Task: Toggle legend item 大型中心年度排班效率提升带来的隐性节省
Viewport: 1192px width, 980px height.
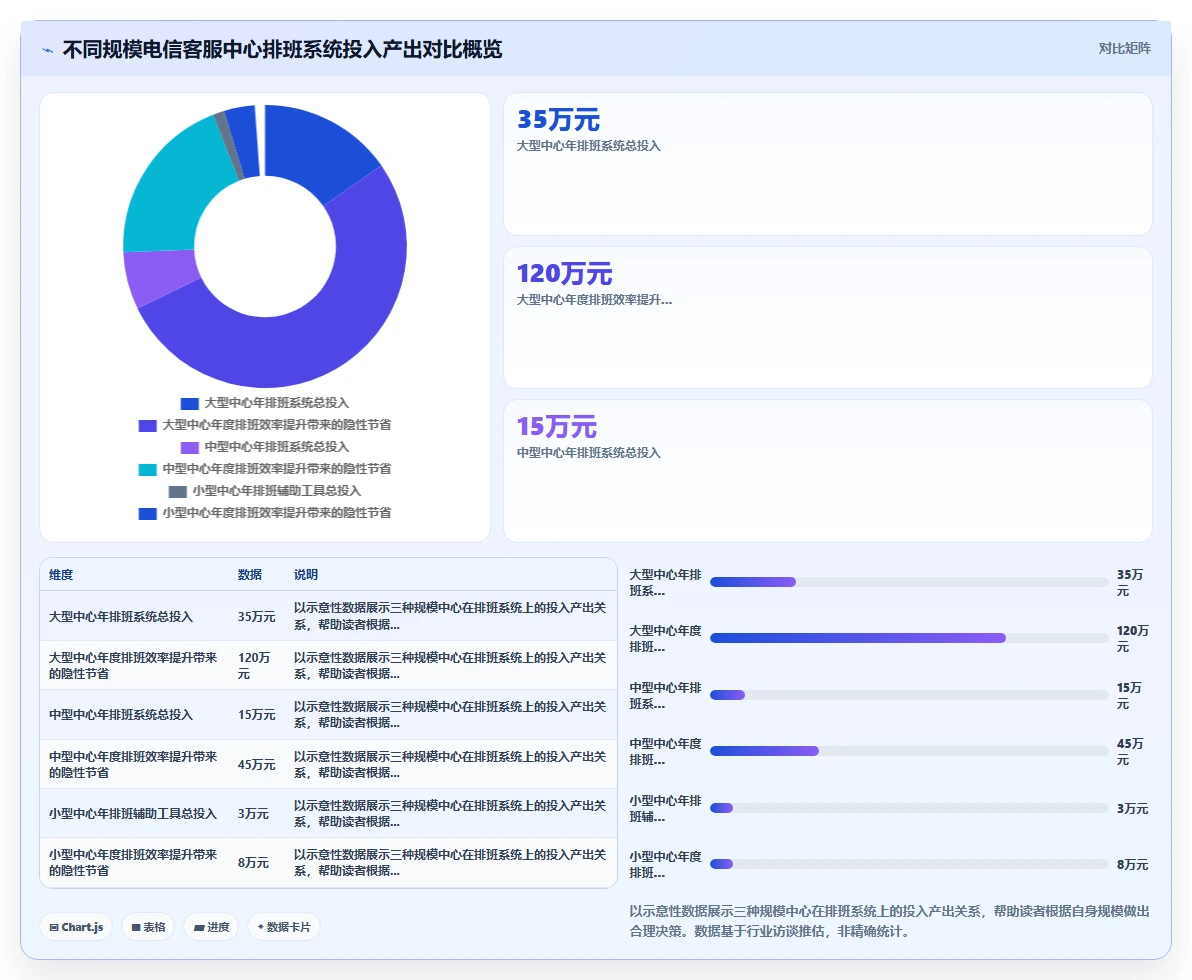Action: click(x=265, y=425)
